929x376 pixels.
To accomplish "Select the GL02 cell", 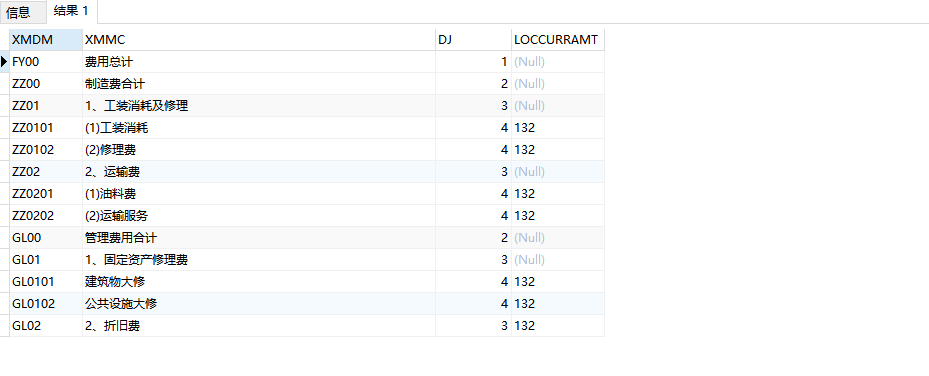I will (46, 325).
